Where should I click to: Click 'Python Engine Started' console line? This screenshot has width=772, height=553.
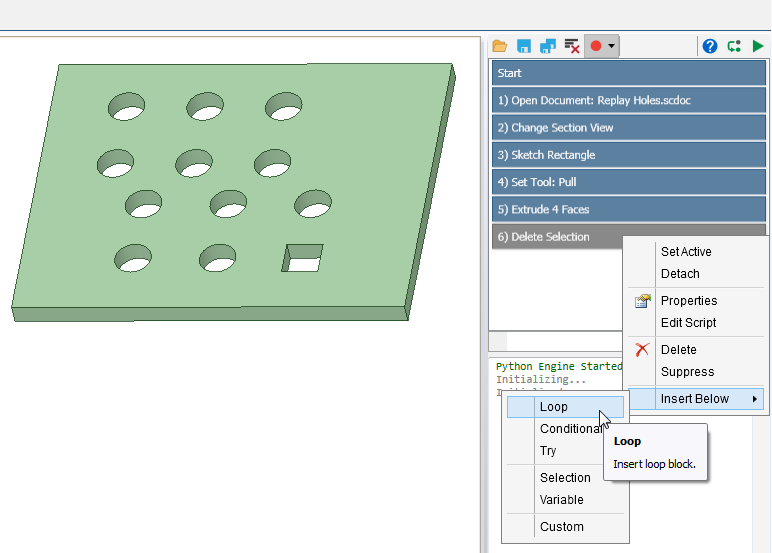[559, 366]
